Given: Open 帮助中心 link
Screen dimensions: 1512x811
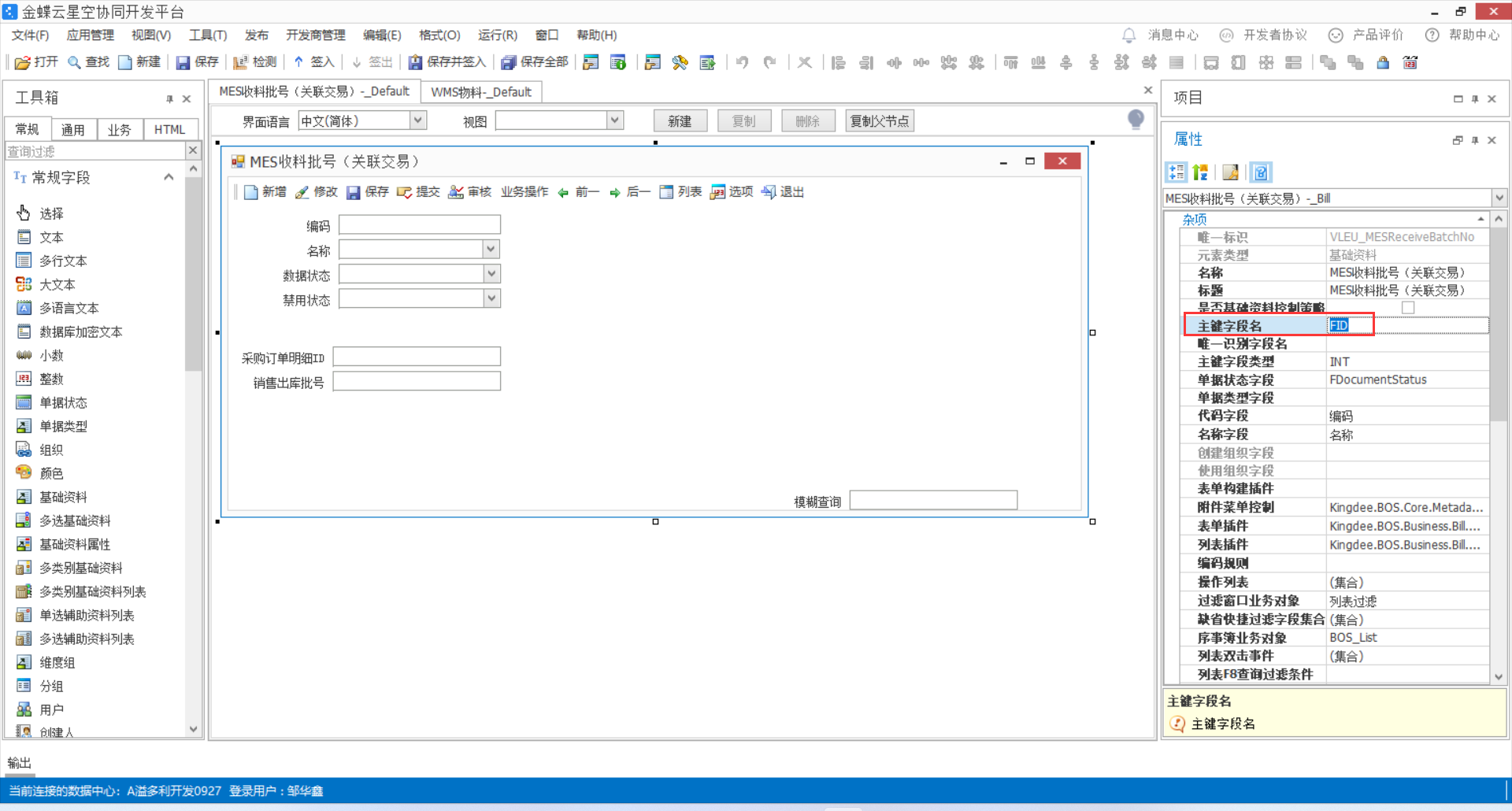Looking at the screenshot, I should (1462, 35).
